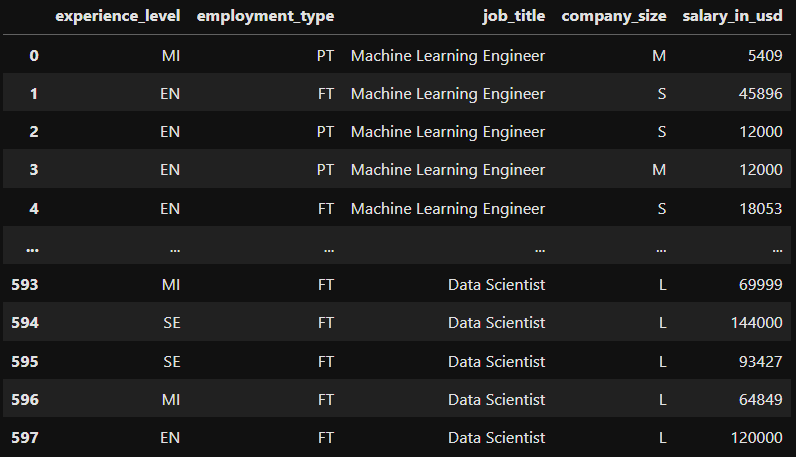
Task: Click employment type PT in row 2
Action: [x=325, y=132]
